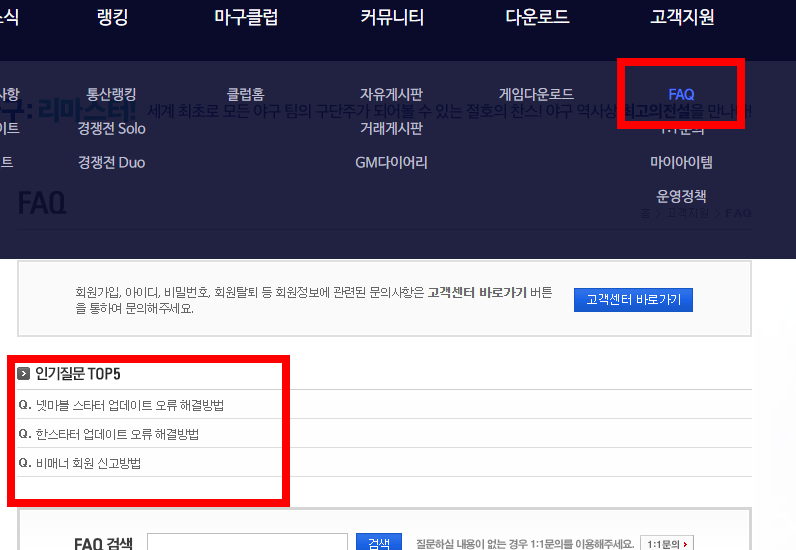Open the 마구클럽 top menu

[x=246, y=17]
